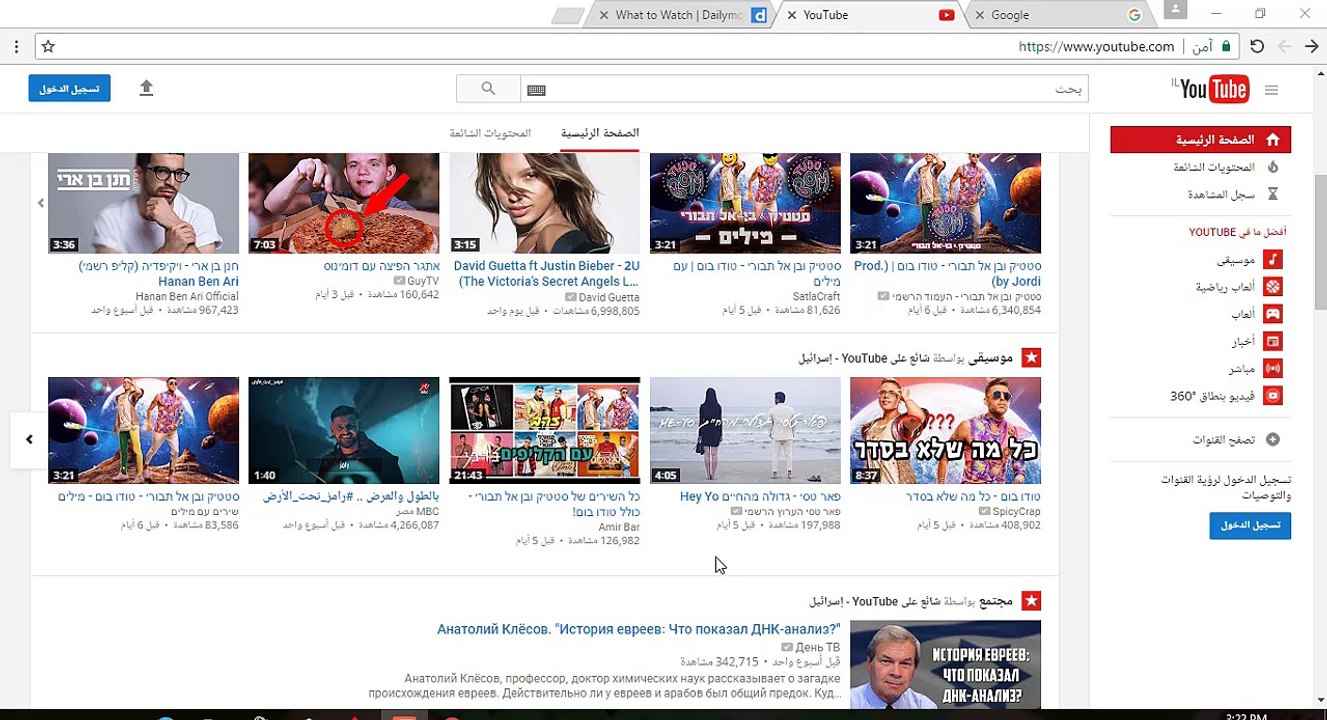Open the الصفحة الرئيسية tab
1327x720 pixels.
click(600, 133)
